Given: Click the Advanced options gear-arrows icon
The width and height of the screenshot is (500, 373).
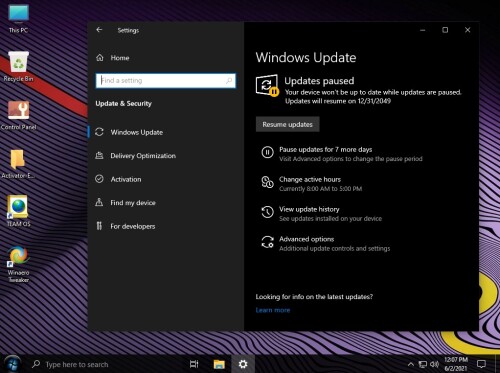Looking at the screenshot, I should tap(267, 242).
